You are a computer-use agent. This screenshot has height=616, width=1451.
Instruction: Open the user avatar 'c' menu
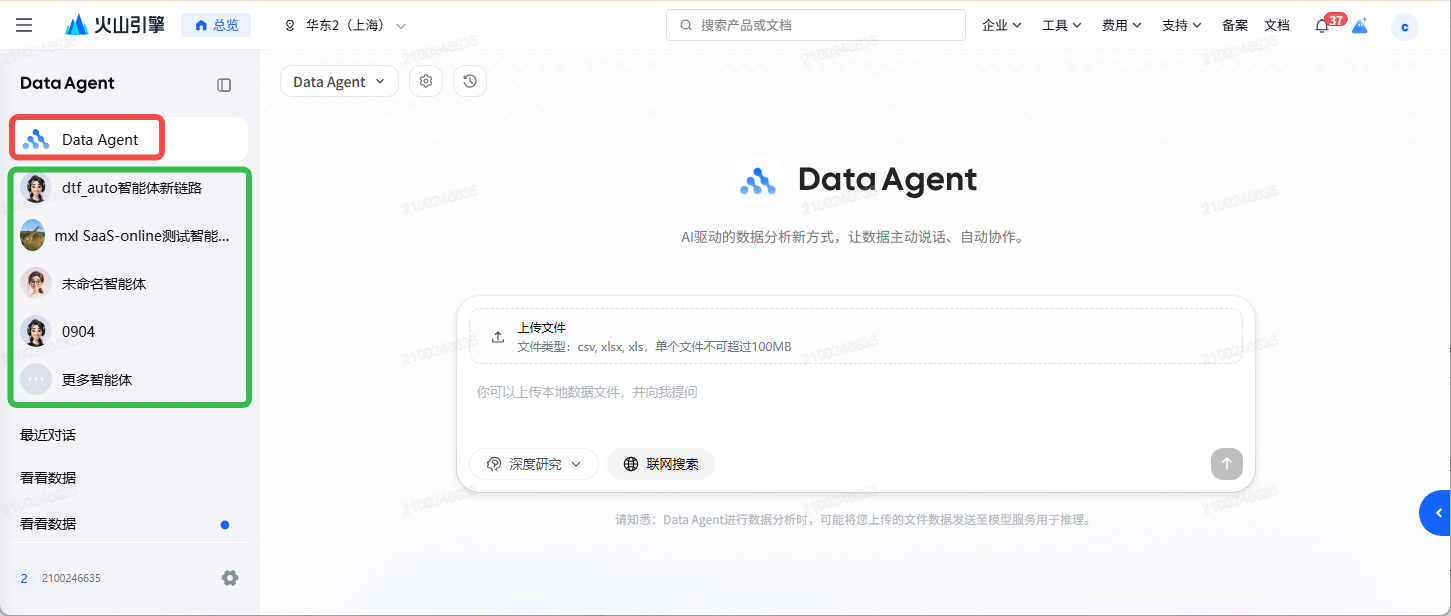point(1405,27)
